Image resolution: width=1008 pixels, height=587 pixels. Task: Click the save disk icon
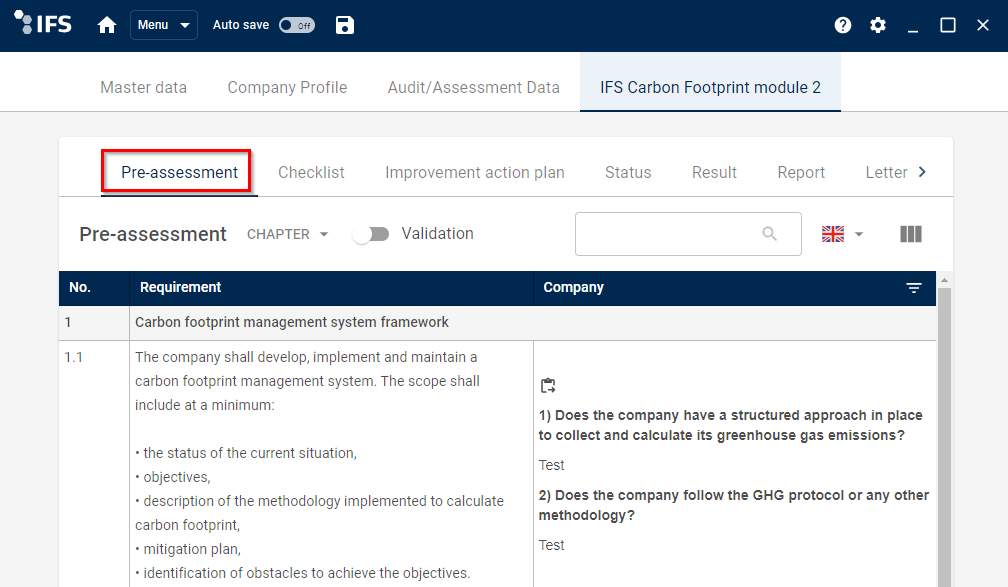click(x=345, y=25)
